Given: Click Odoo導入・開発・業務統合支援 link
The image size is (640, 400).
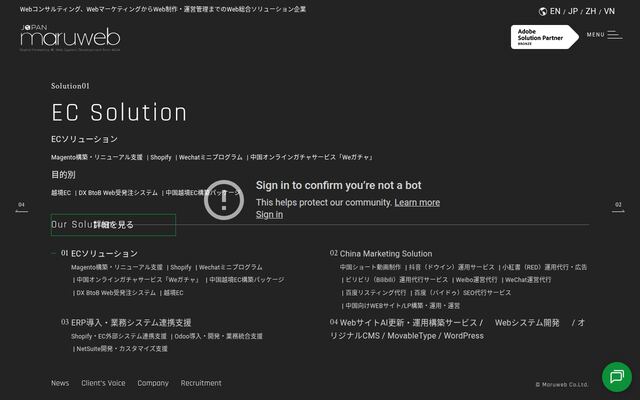Looking at the screenshot, I should coord(219,336).
